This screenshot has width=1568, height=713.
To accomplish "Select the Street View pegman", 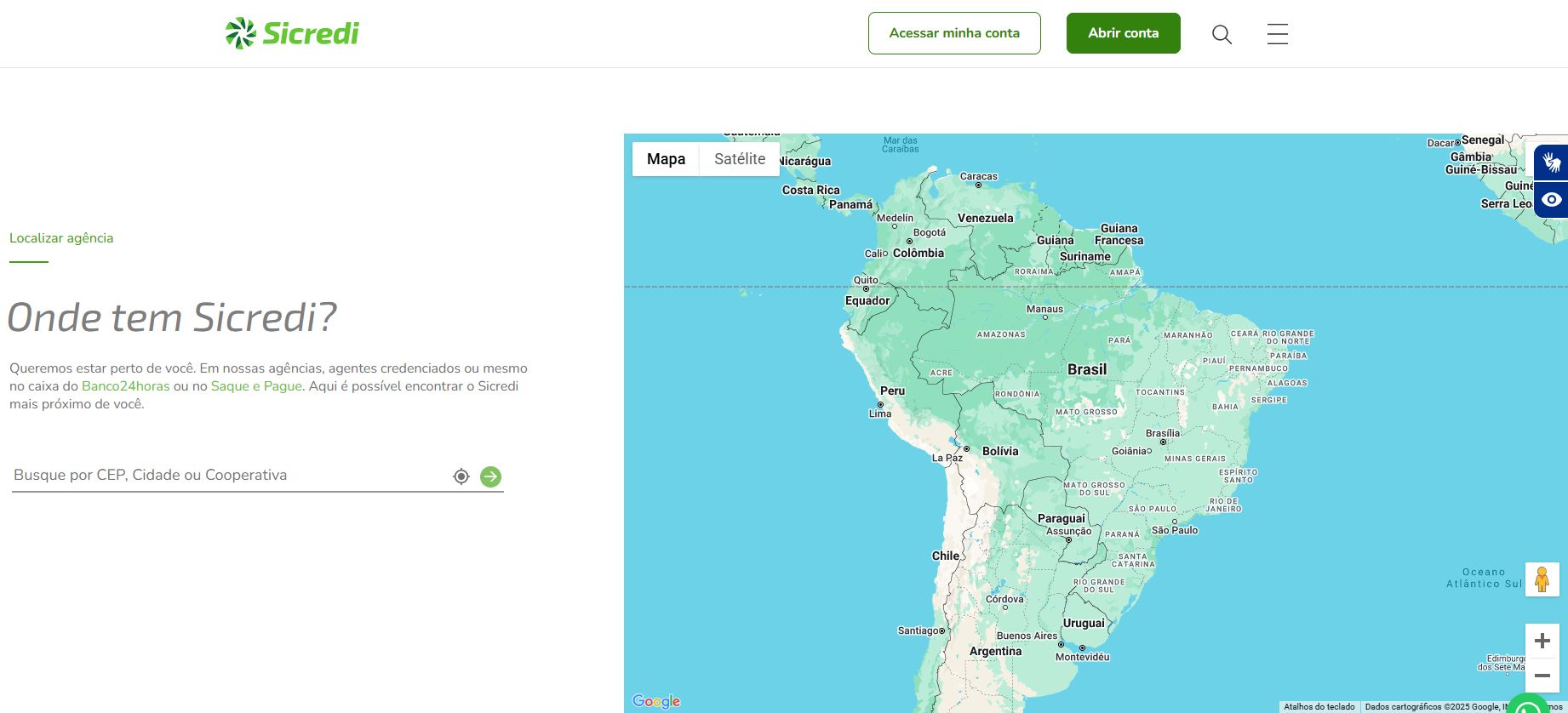I will click(1542, 579).
